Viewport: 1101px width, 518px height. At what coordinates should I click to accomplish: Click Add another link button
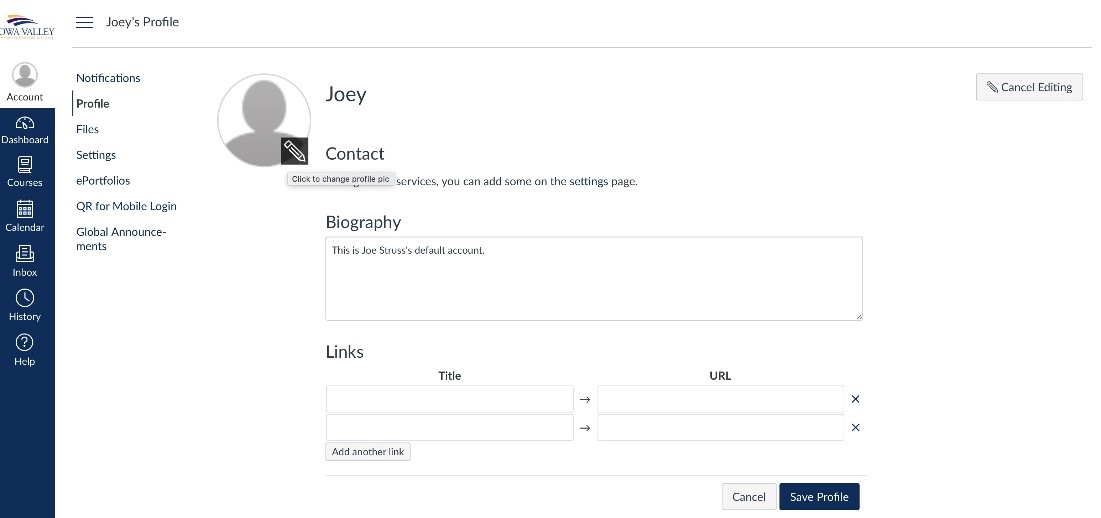pyautogui.click(x=368, y=452)
